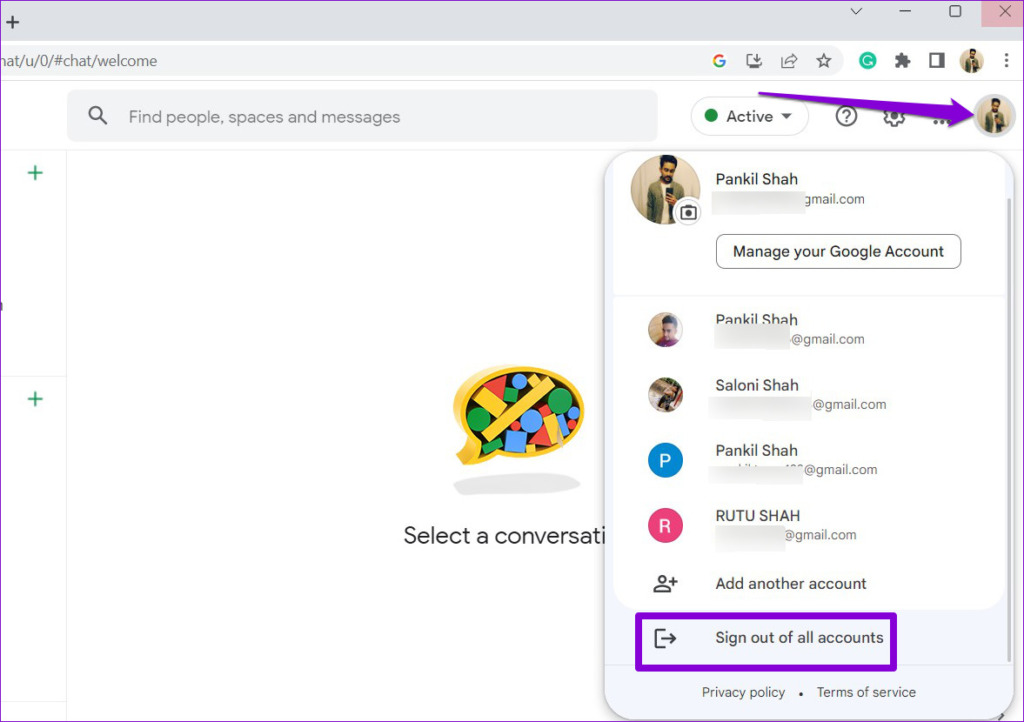Open the side panel icon in Chrome's toolbar
1024x722 pixels.
(x=936, y=61)
